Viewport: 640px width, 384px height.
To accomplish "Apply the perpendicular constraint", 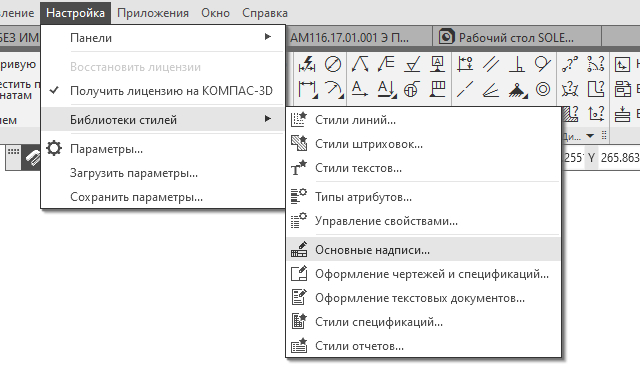I will pyautogui.click(x=517, y=64).
